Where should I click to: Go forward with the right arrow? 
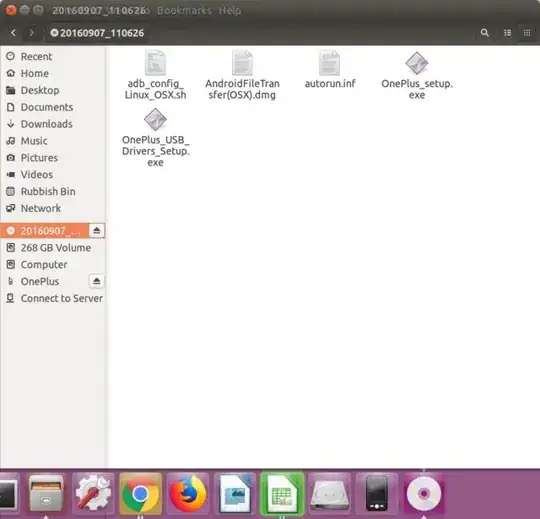click(x=31, y=33)
